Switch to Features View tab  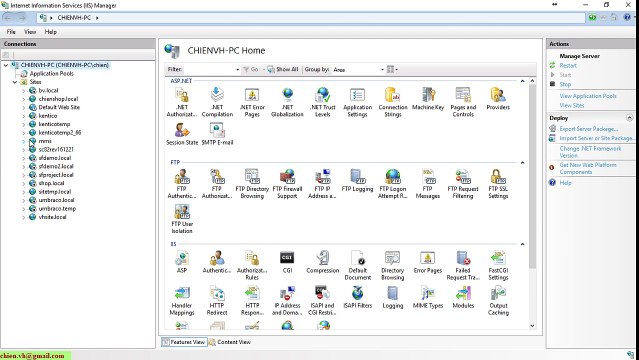point(184,342)
